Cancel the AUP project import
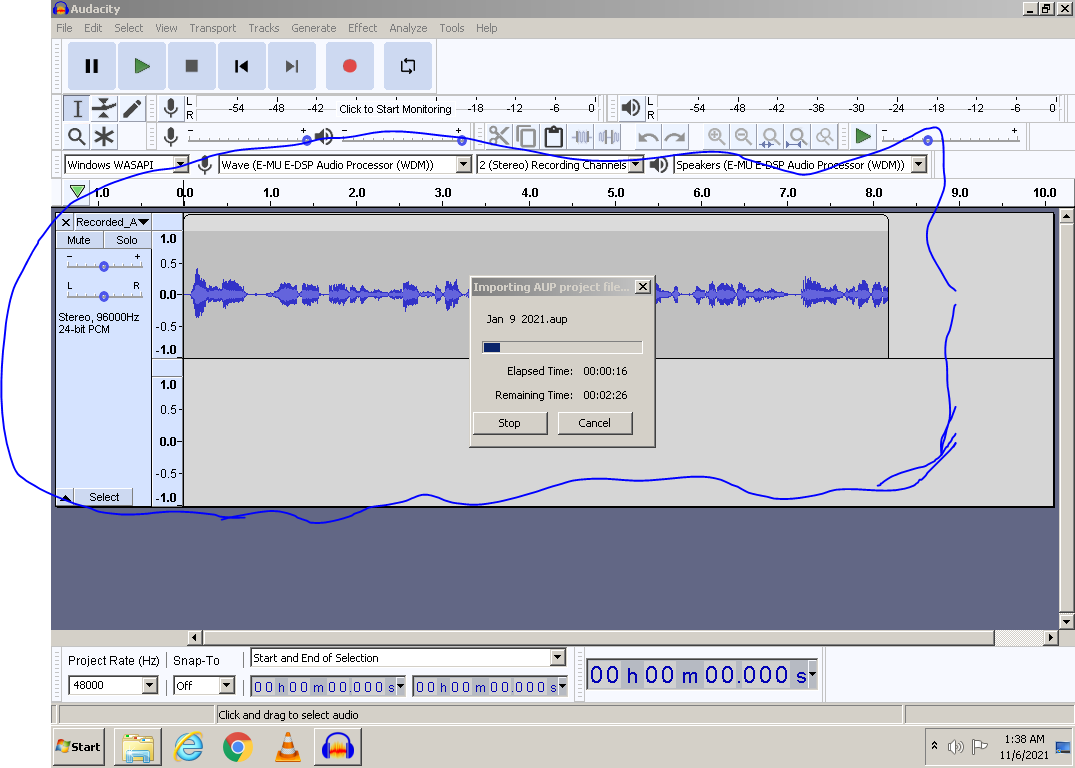This screenshot has height=768, width=1075. 594,423
